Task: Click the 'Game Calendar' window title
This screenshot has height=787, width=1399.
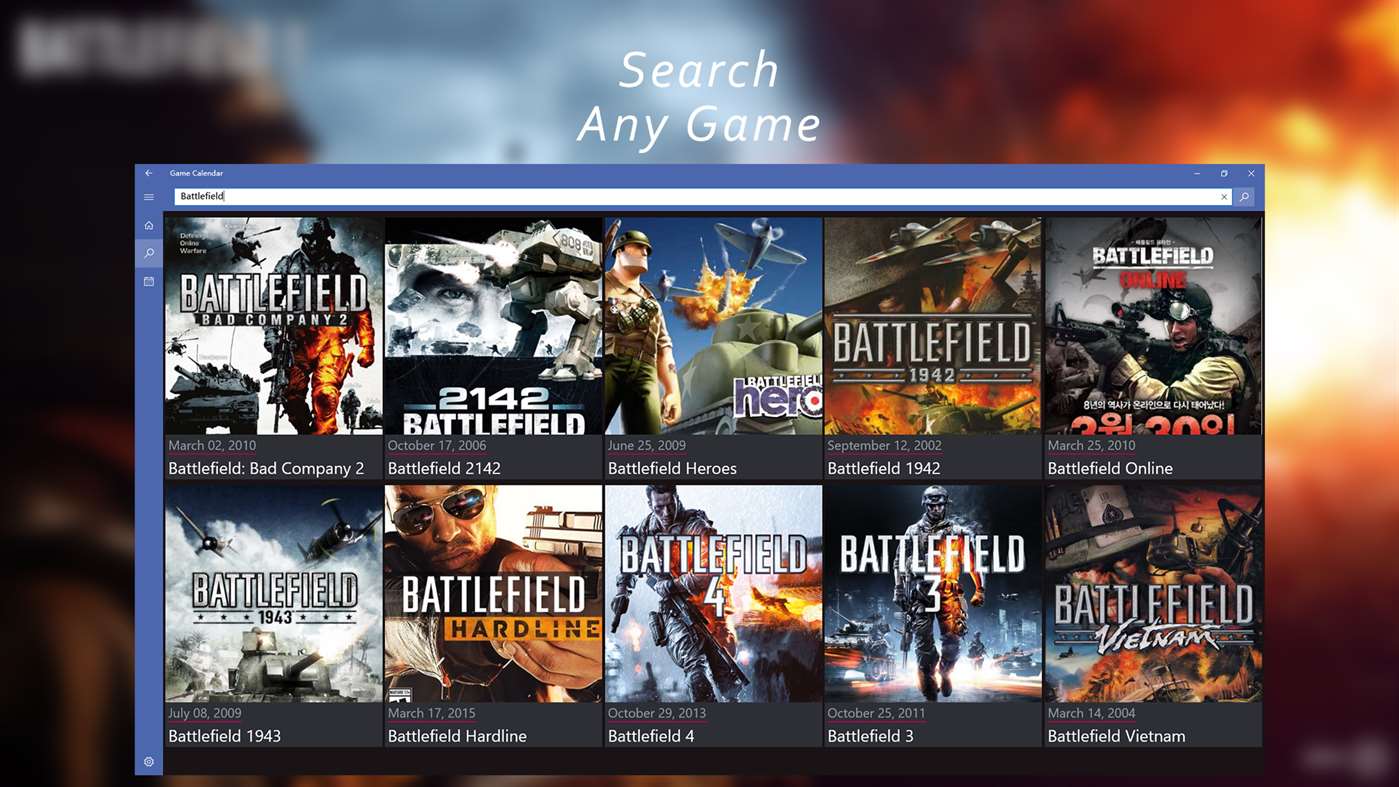Action: [197, 173]
